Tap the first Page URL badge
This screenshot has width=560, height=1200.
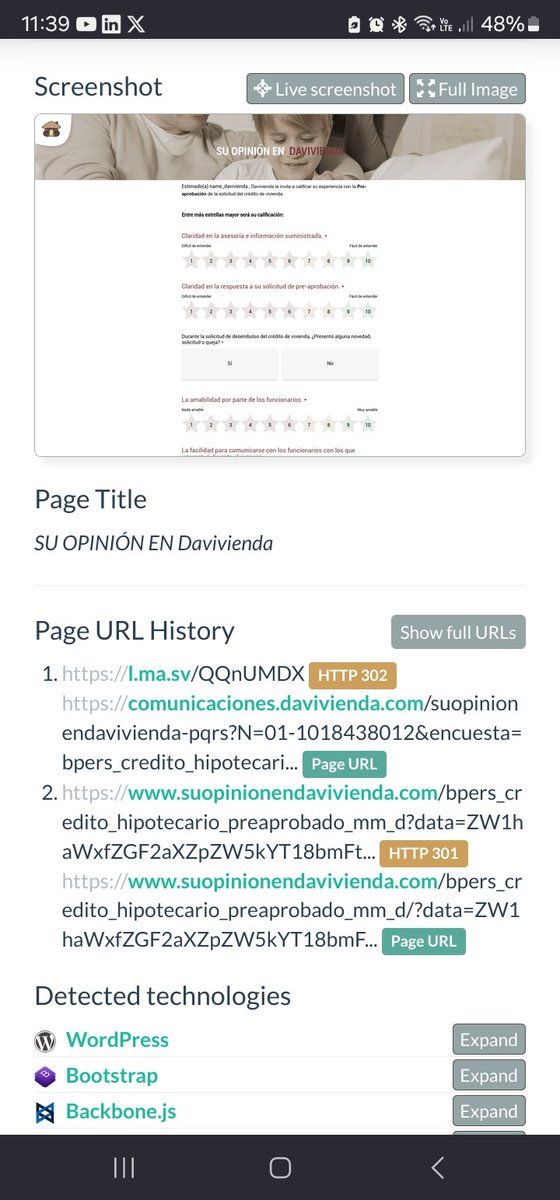(344, 764)
